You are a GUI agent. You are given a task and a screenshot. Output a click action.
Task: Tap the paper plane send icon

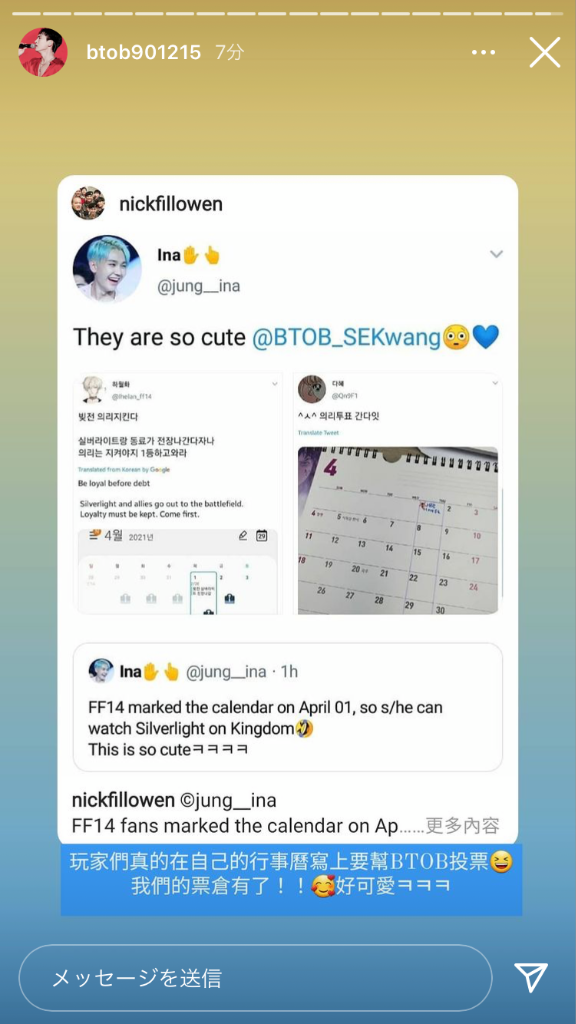click(x=531, y=978)
